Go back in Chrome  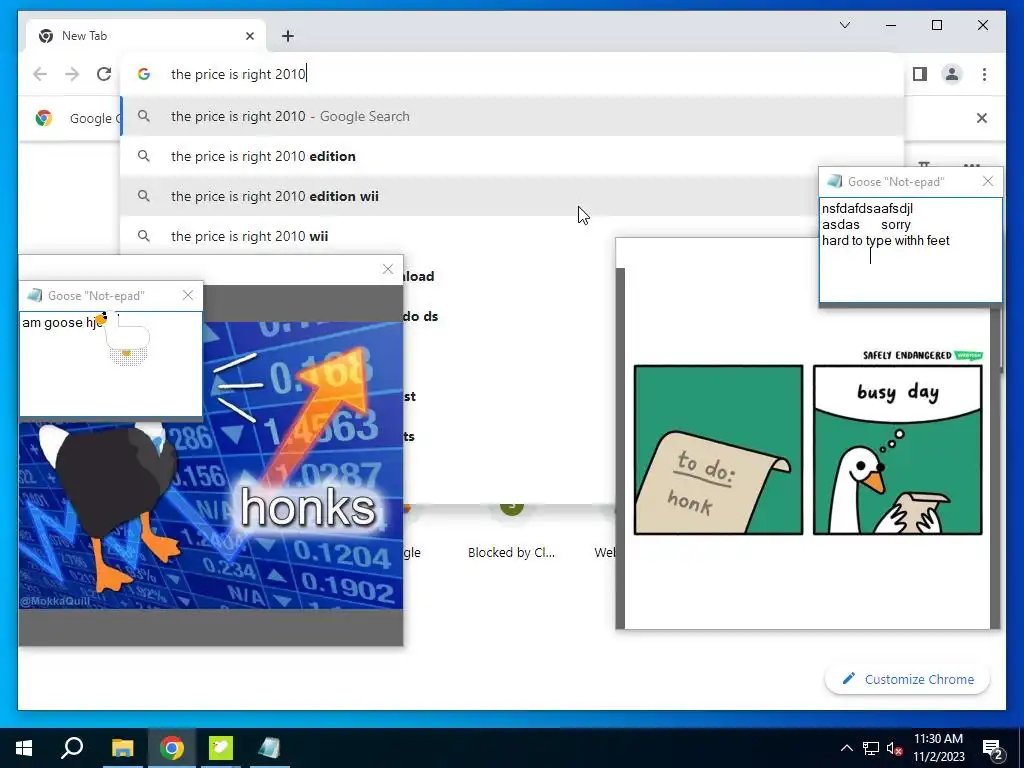[40, 74]
